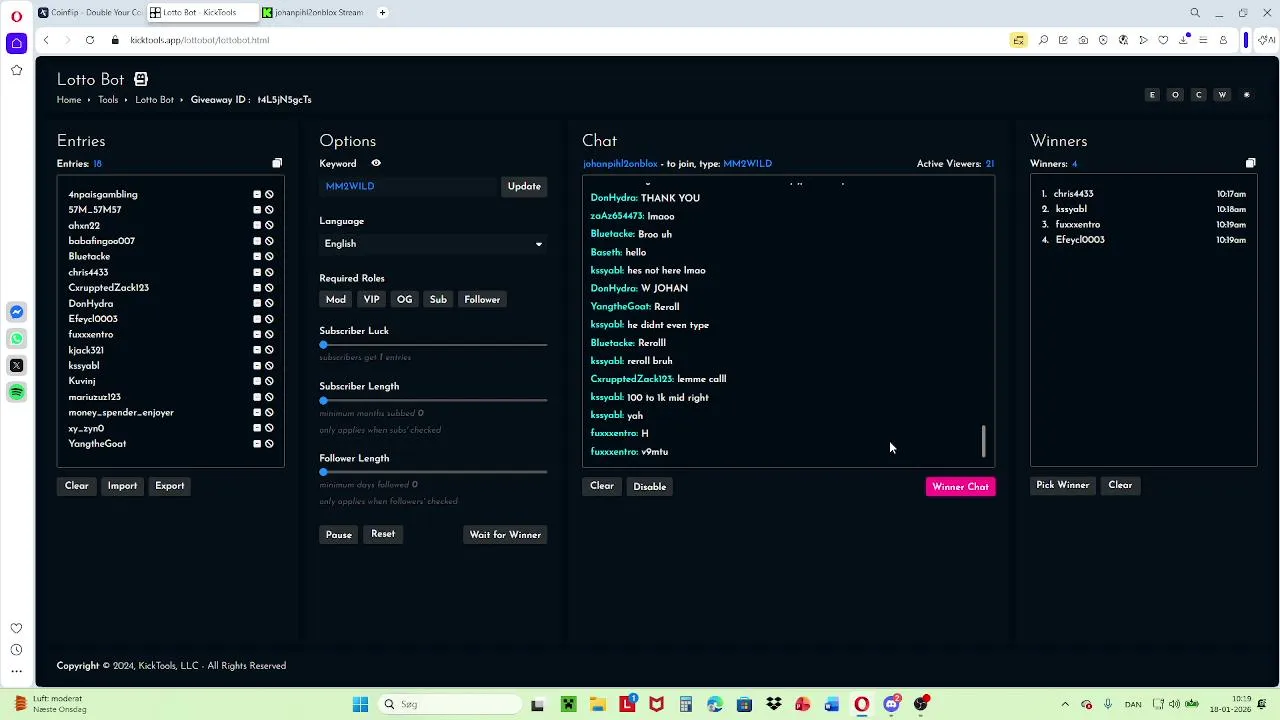The height and width of the screenshot is (720, 1280).
Task: Copy entries list using Entries copy icon
Action: pyautogui.click(x=277, y=163)
